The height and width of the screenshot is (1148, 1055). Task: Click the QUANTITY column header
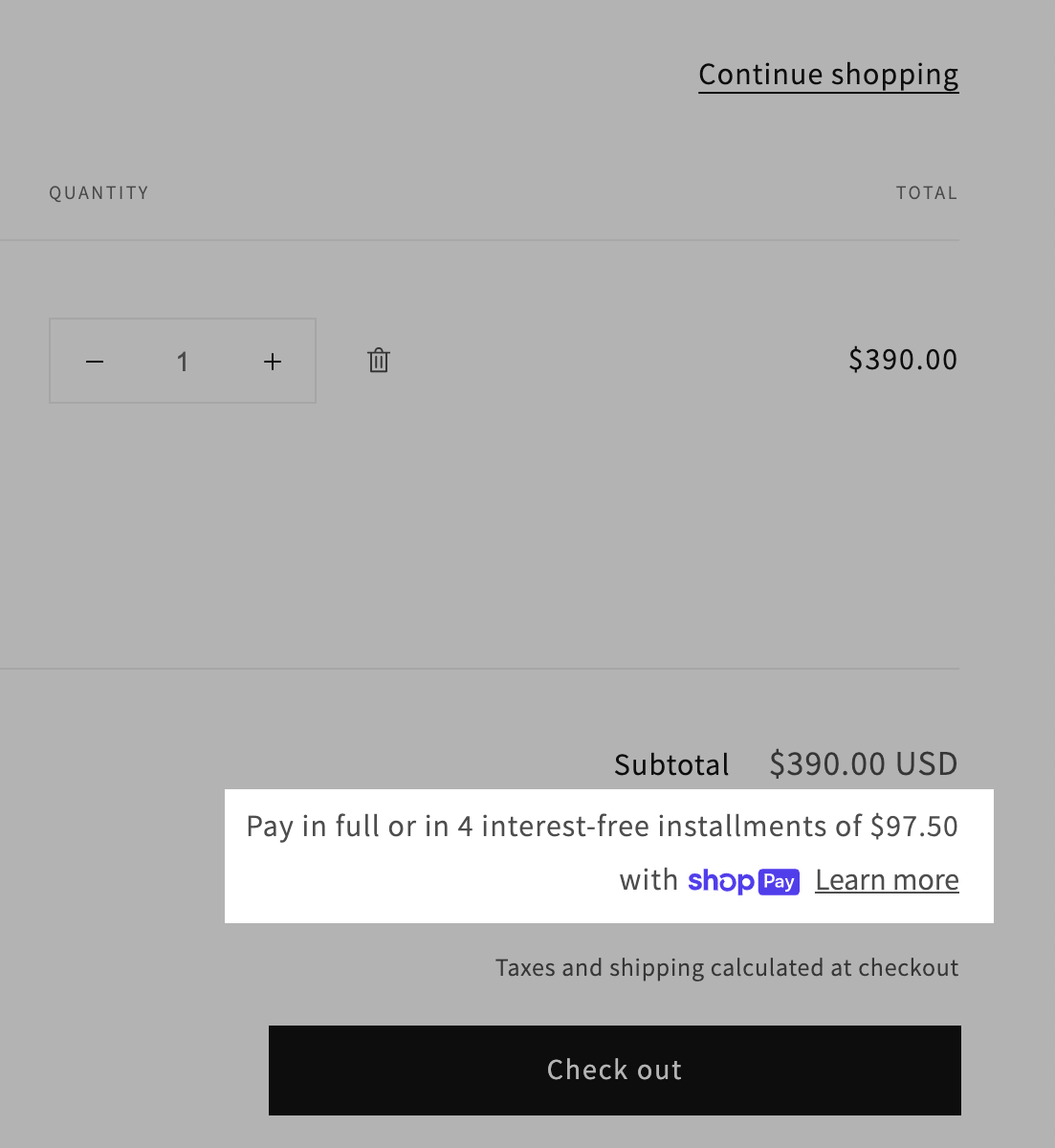(x=99, y=193)
